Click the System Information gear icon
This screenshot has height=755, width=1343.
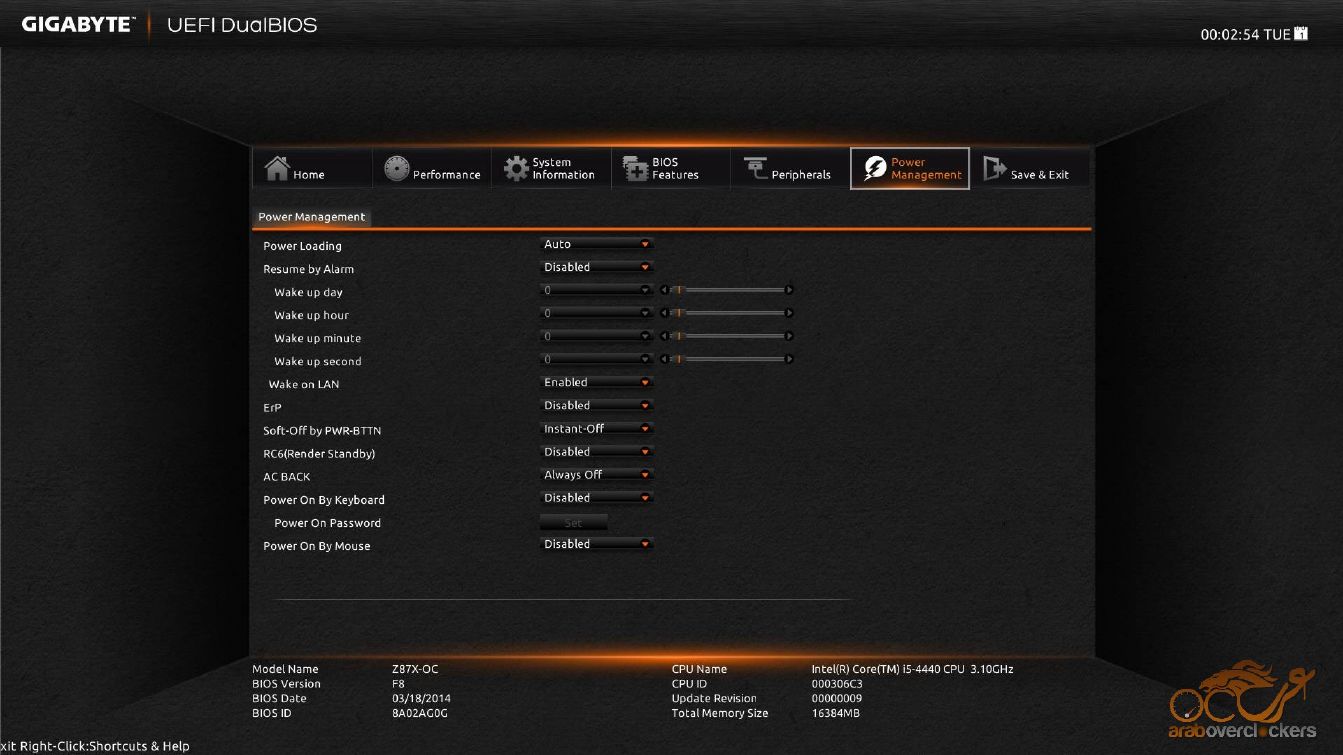(516, 168)
